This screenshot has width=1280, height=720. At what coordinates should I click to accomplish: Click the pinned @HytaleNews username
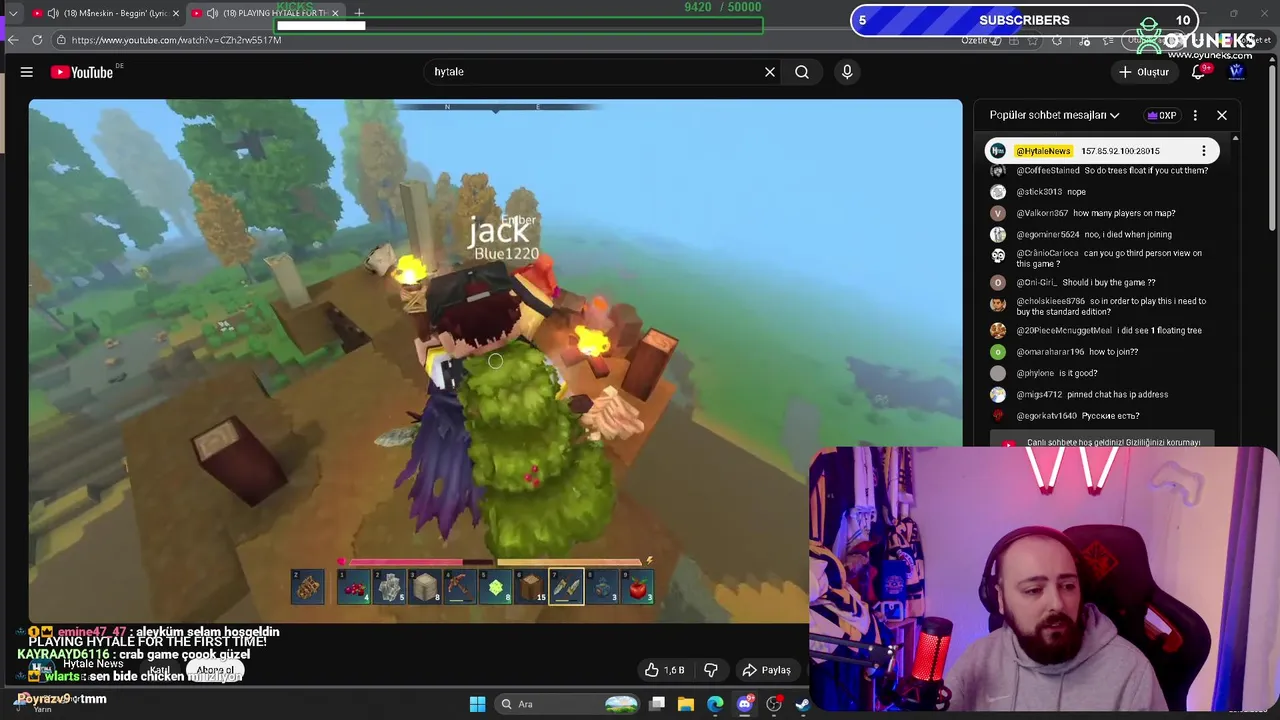click(x=1043, y=151)
